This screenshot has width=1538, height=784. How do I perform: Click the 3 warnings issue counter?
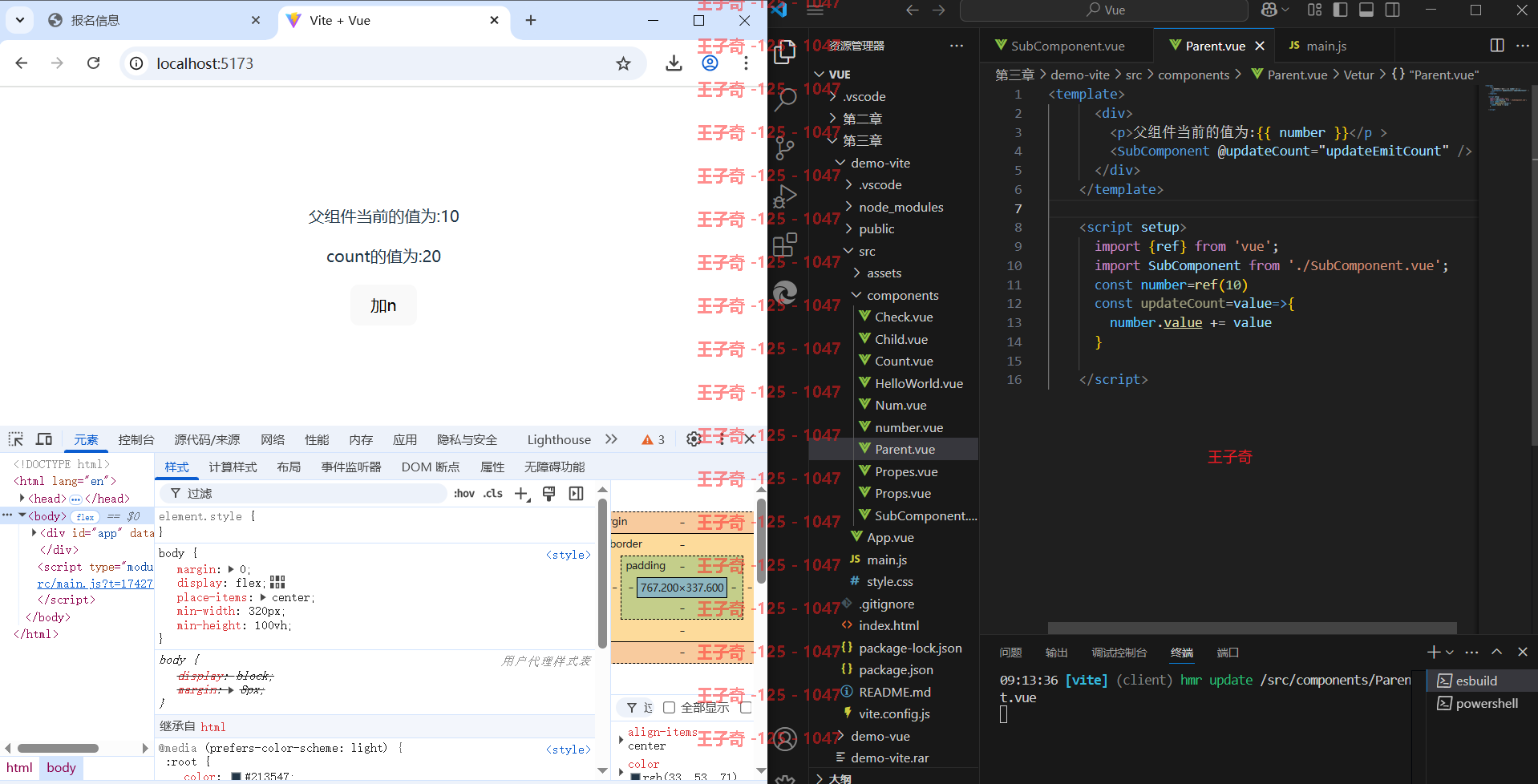(x=654, y=439)
